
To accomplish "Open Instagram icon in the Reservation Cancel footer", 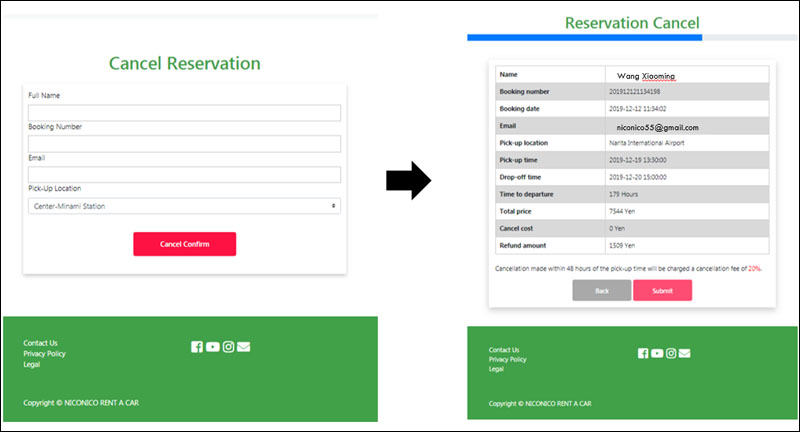I will [670, 353].
